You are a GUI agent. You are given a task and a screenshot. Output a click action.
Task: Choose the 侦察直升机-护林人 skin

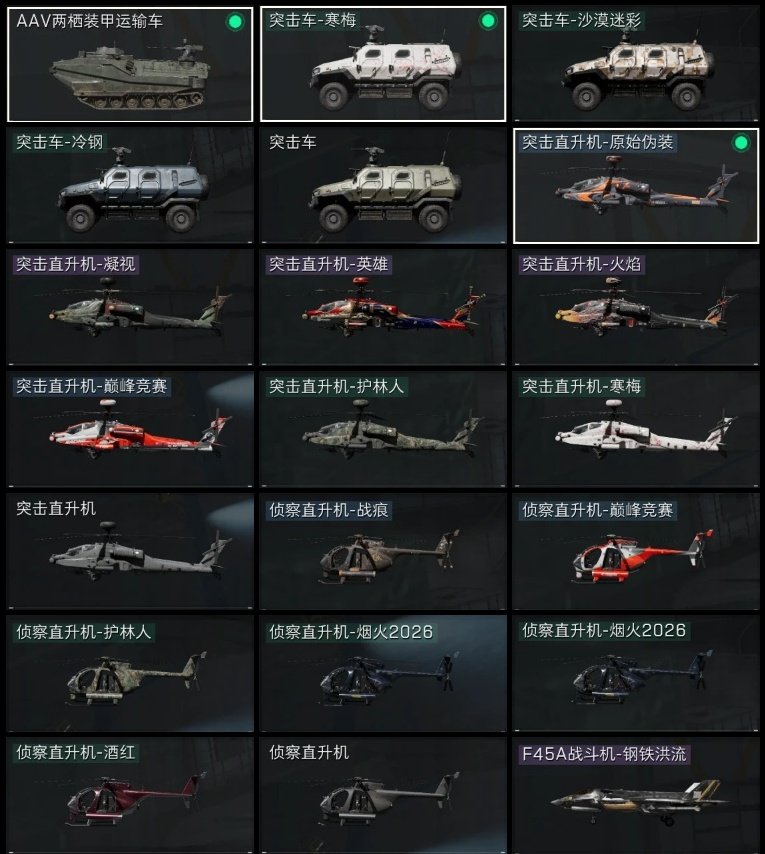(130, 674)
